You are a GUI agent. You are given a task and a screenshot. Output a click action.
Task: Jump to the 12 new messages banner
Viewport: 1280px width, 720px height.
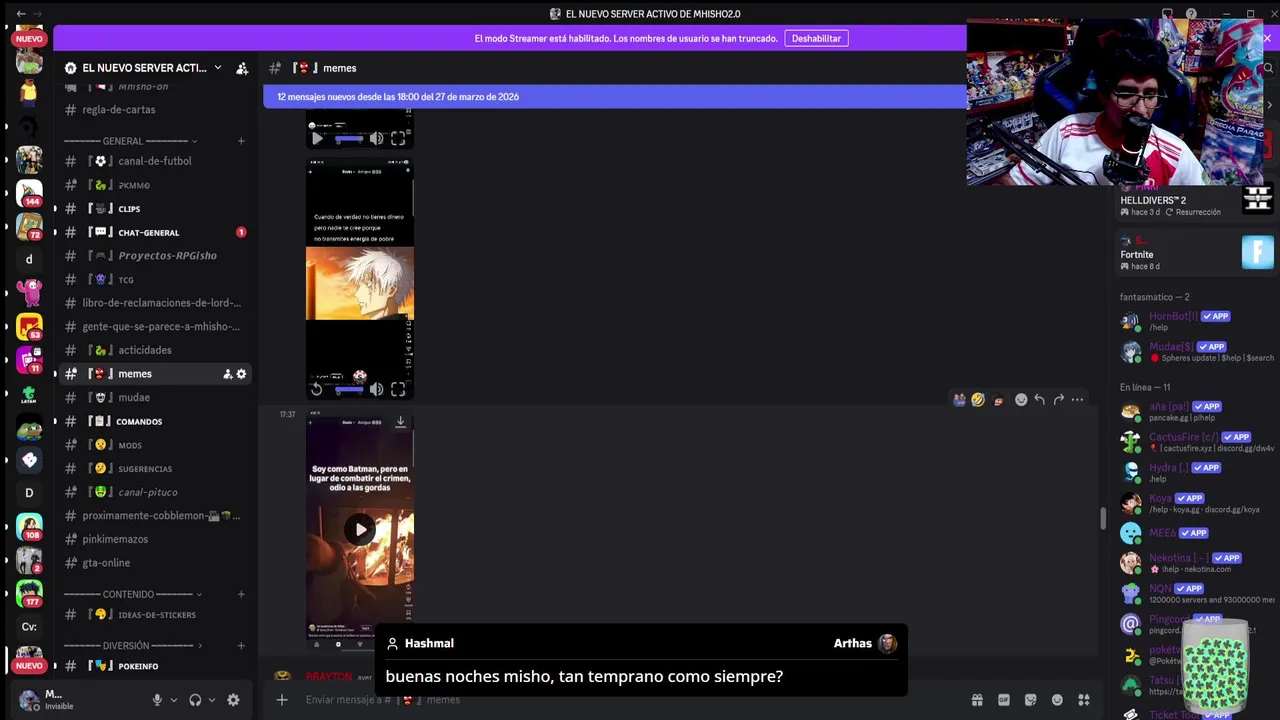click(614, 97)
